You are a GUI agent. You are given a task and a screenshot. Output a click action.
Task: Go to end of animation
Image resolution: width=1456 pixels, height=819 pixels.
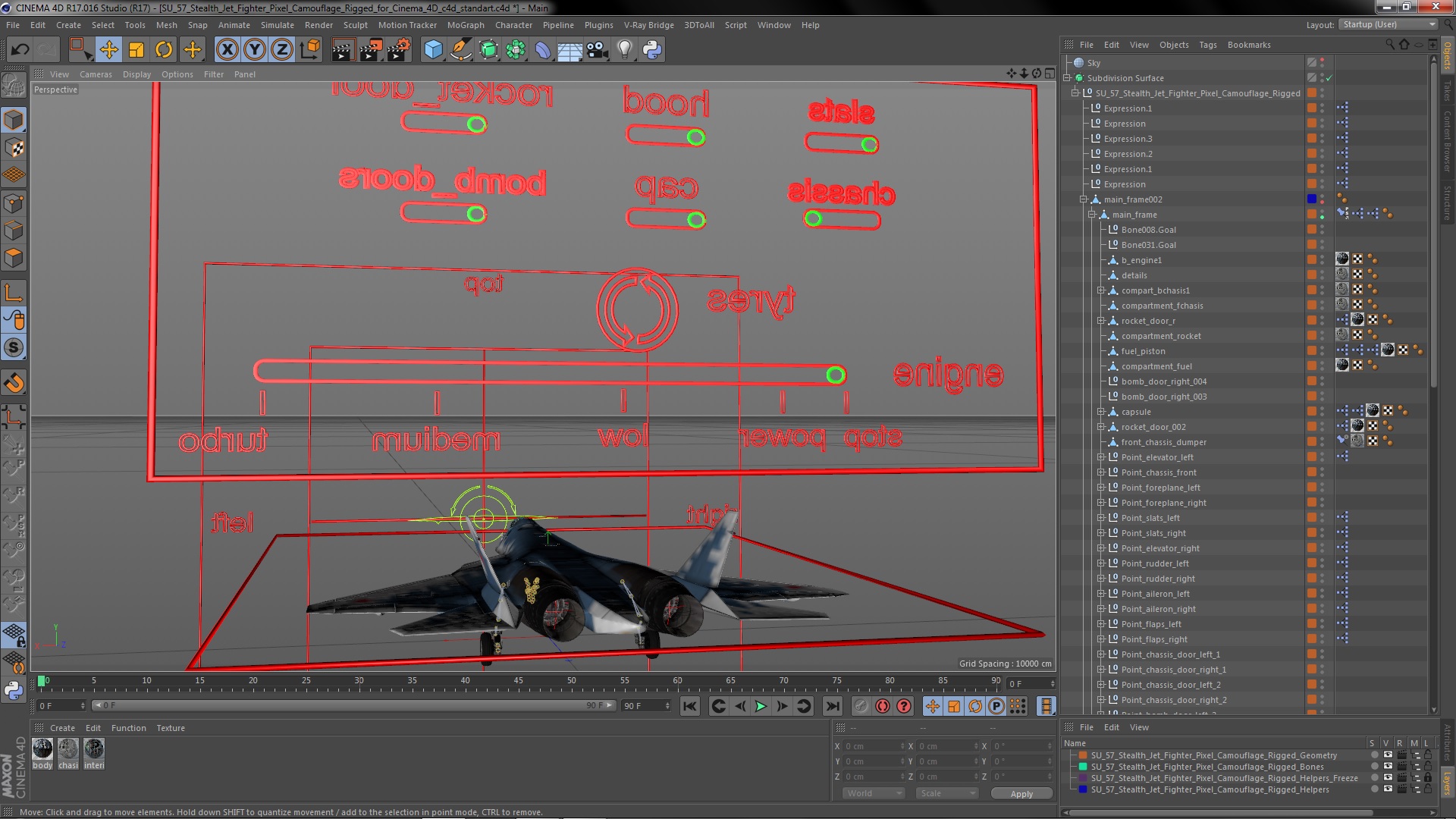(x=833, y=706)
